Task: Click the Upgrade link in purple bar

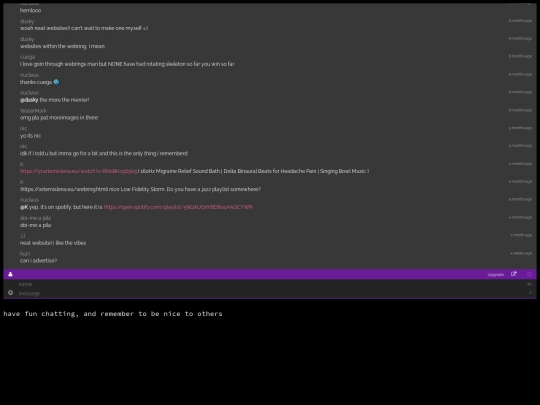Action: click(x=496, y=274)
